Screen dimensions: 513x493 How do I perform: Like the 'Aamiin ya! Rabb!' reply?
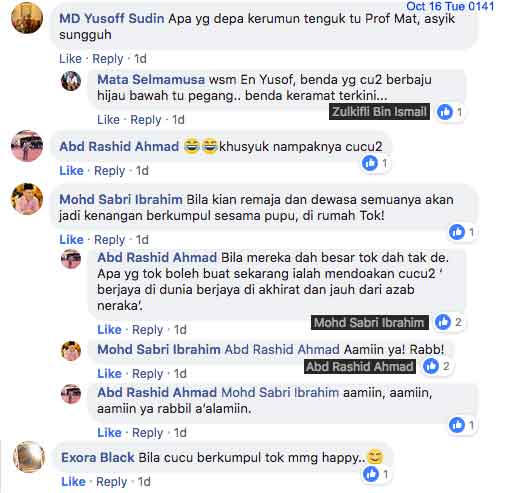pyautogui.click(x=109, y=374)
